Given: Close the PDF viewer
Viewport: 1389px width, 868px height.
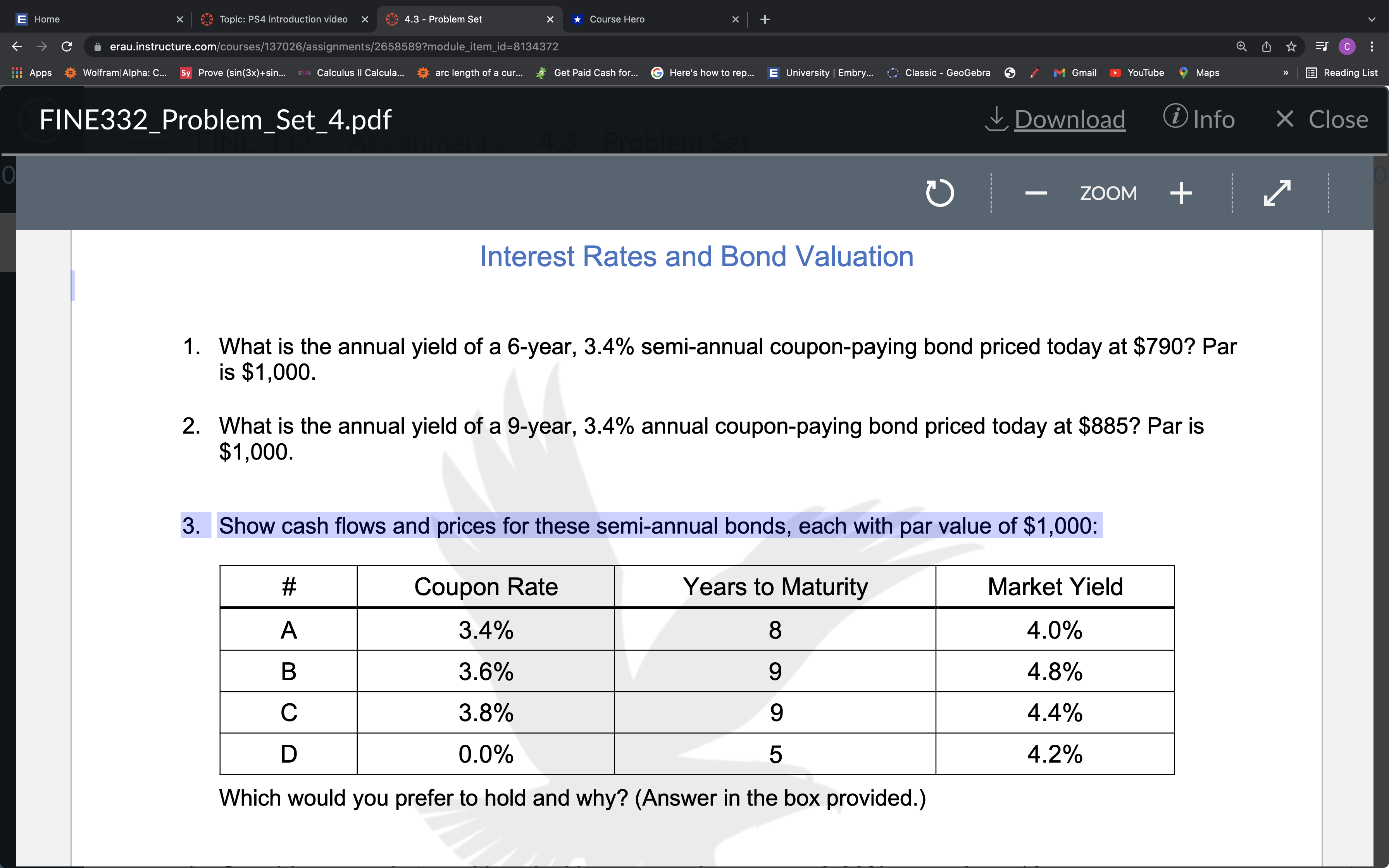Looking at the screenshot, I should pos(1320,119).
